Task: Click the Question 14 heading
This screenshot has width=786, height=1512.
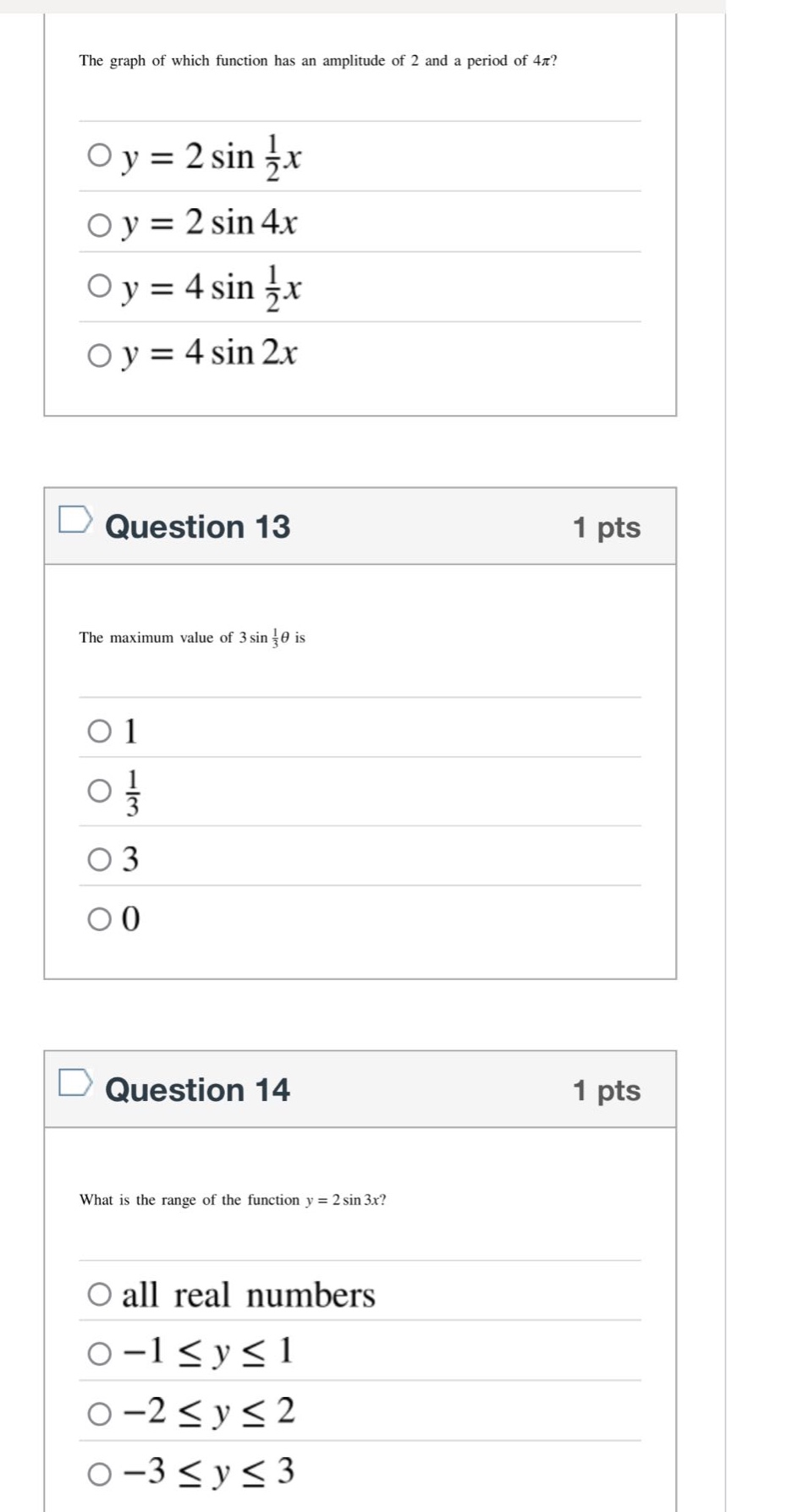Action: (197, 1090)
